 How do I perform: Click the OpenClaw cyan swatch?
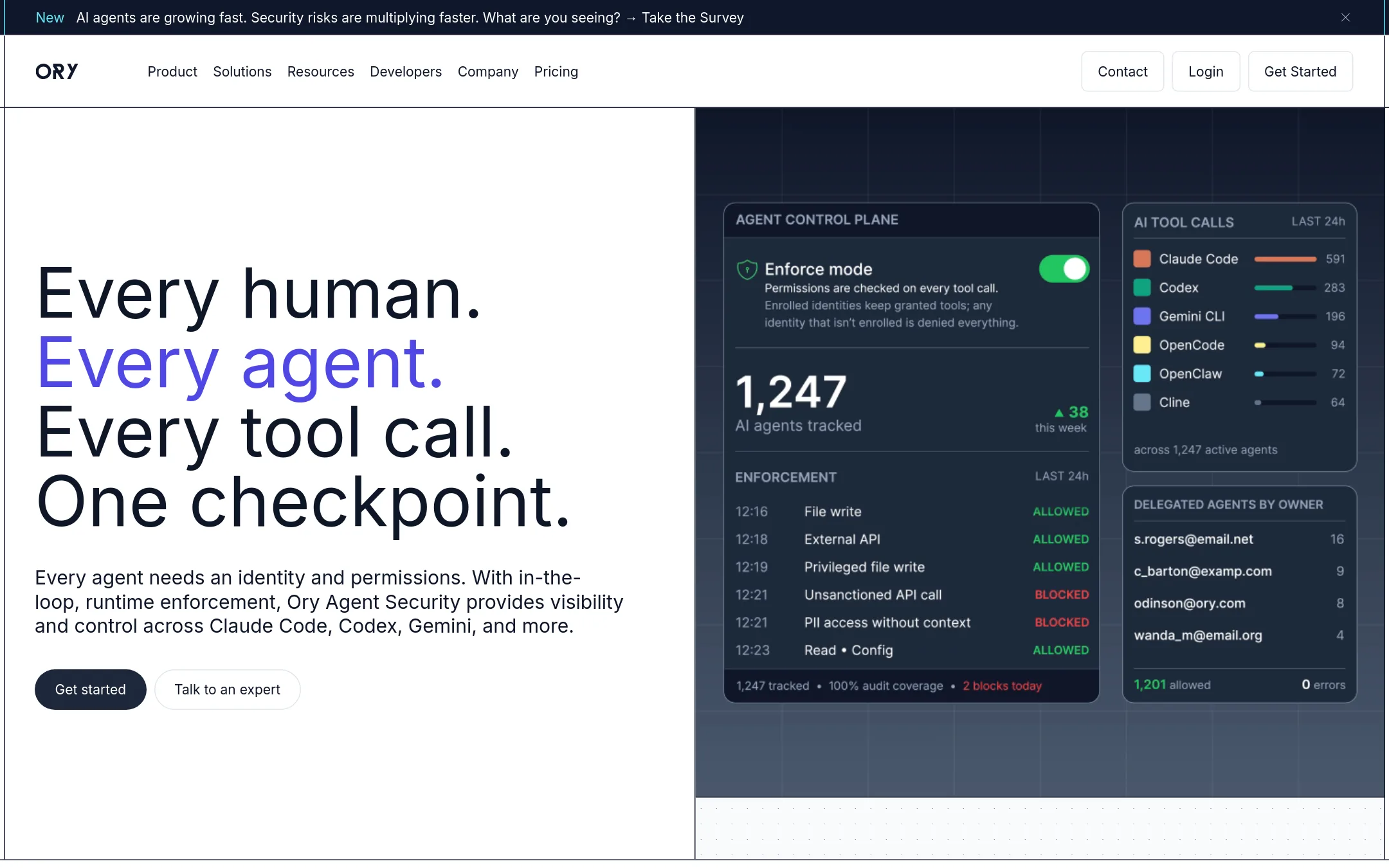pos(1142,374)
